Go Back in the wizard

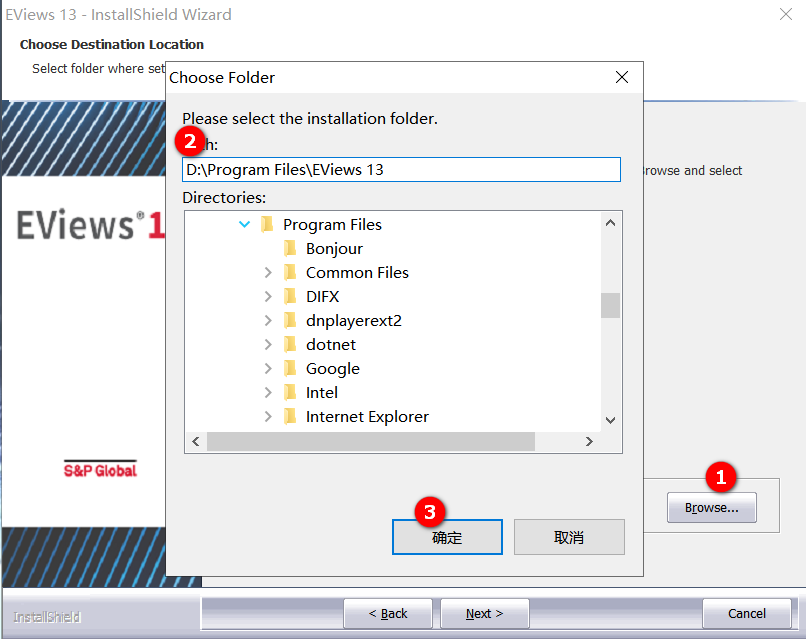[x=388, y=613]
